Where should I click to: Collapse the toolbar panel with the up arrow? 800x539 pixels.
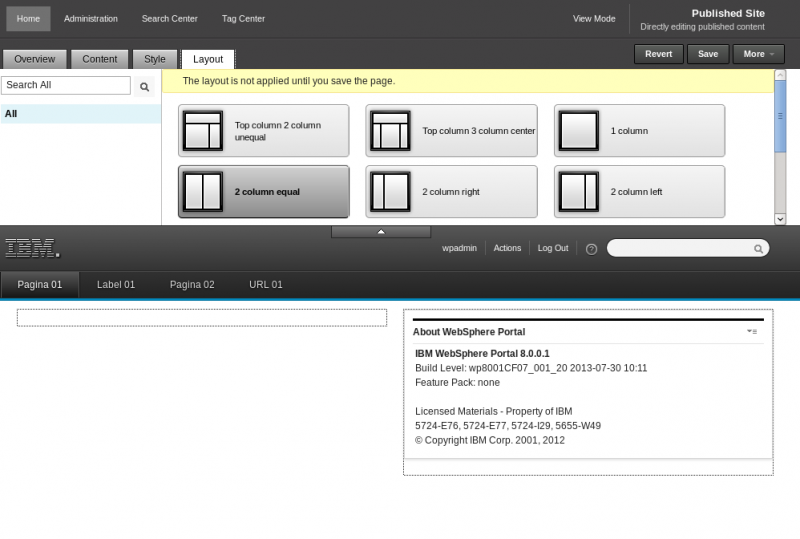point(381,231)
